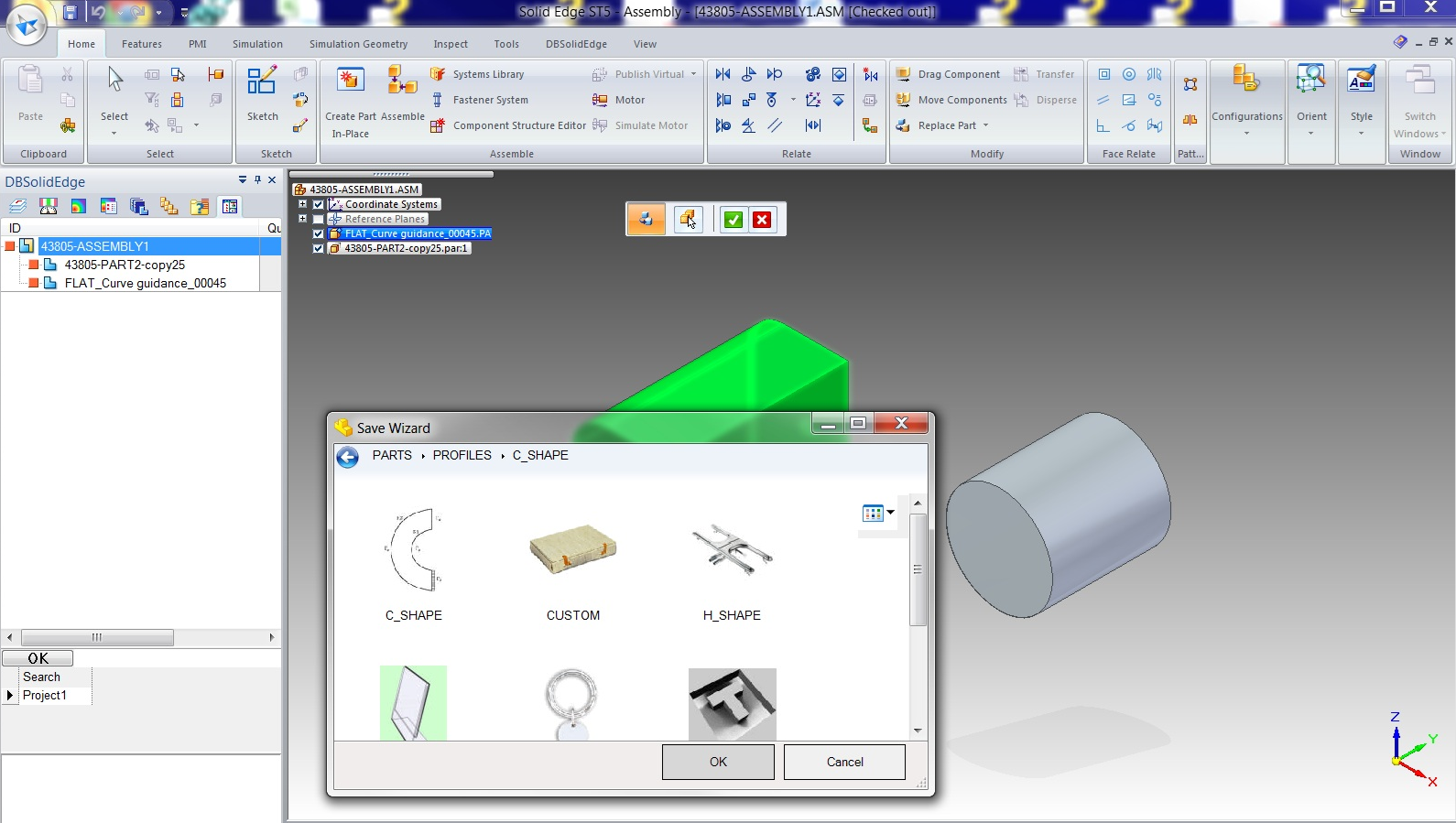Navigate to PROFILES in breadcrumb
1456x823 pixels.
(x=462, y=455)
